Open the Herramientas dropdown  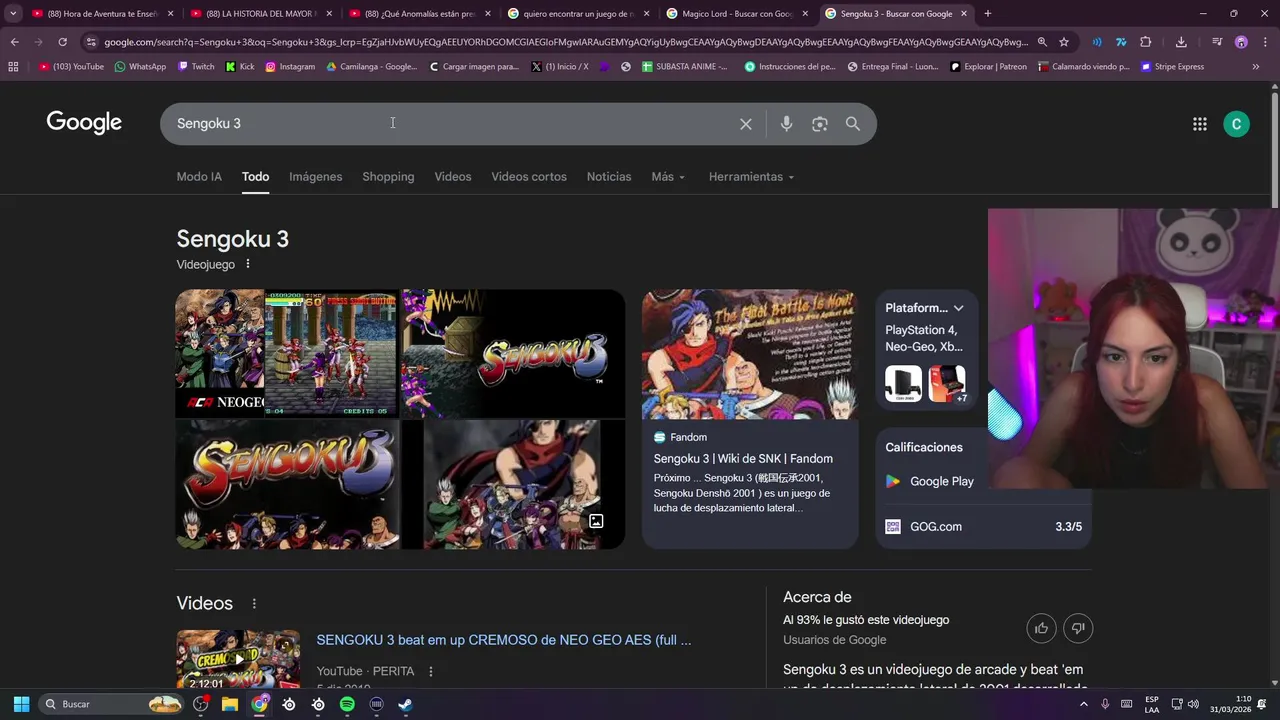751,177
